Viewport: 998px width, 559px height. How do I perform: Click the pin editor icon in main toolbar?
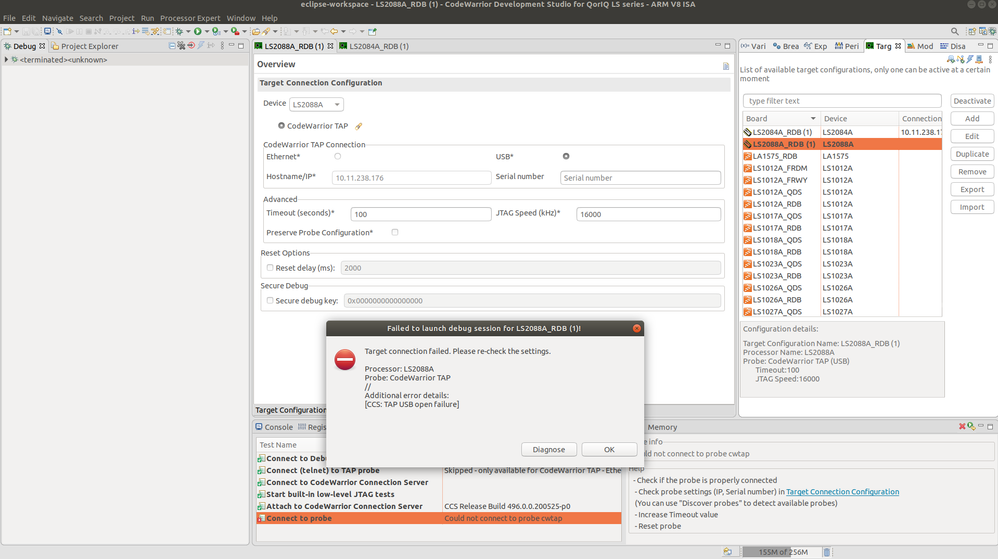[372, 31]
